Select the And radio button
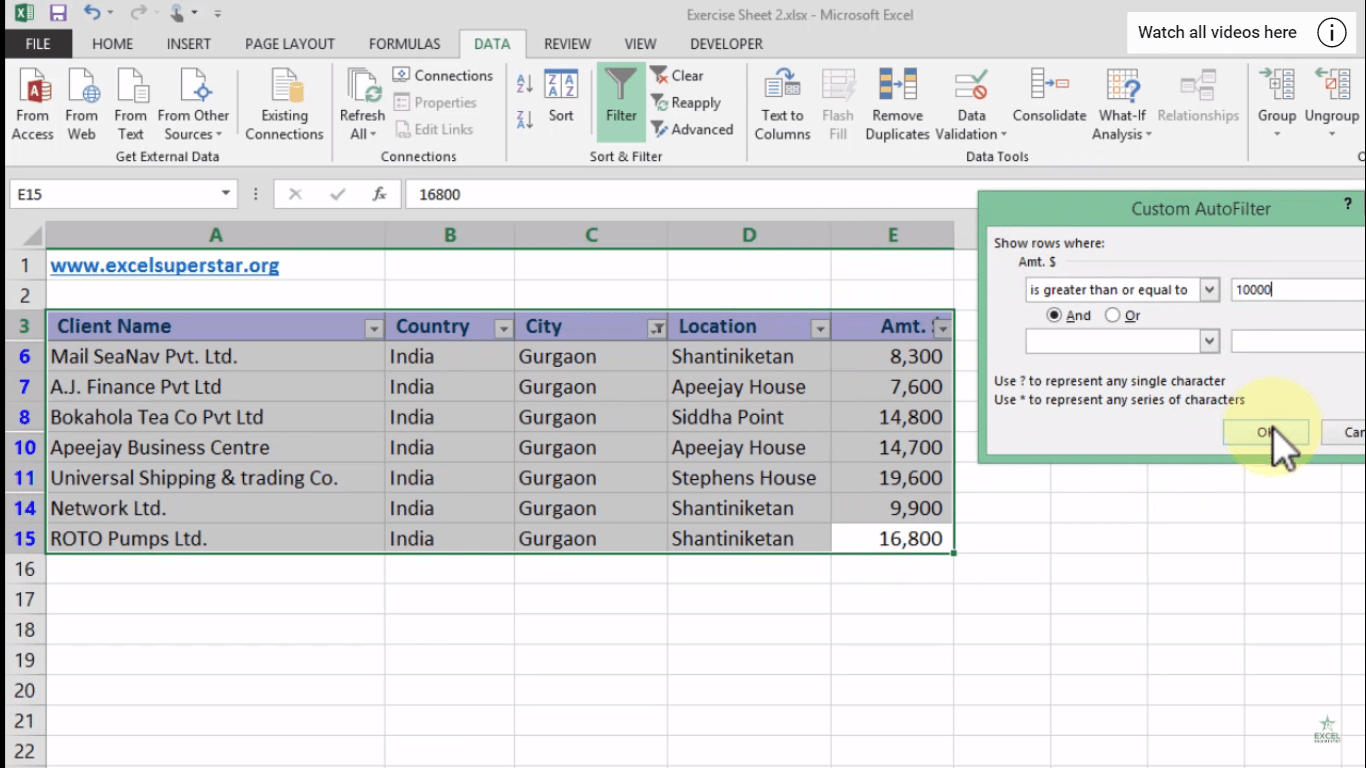This screenshot has height=768, width=1366. 1055,315
